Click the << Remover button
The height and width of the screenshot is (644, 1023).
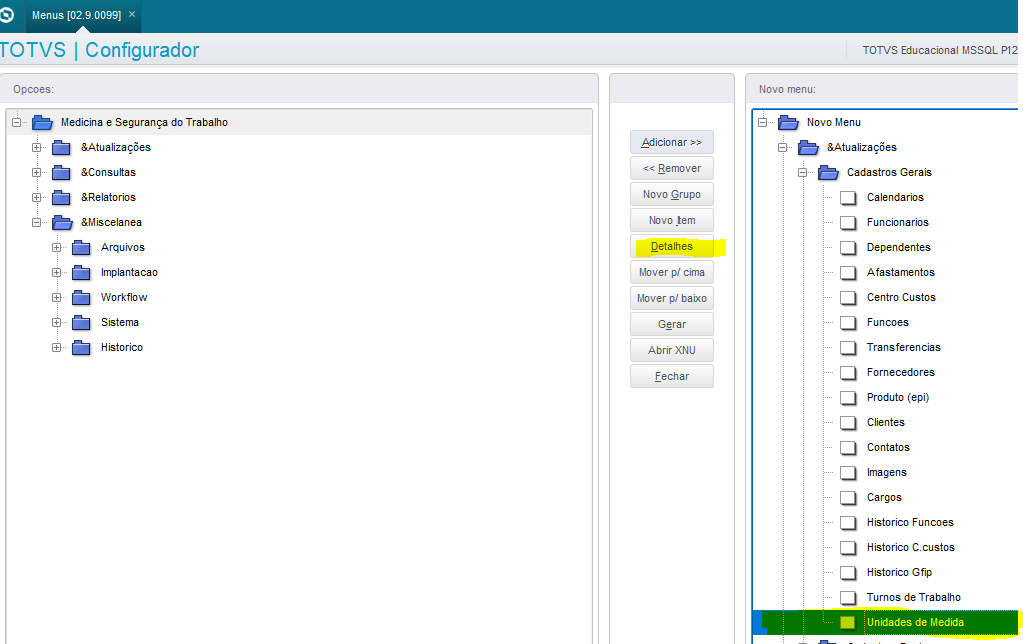point(671,168)
